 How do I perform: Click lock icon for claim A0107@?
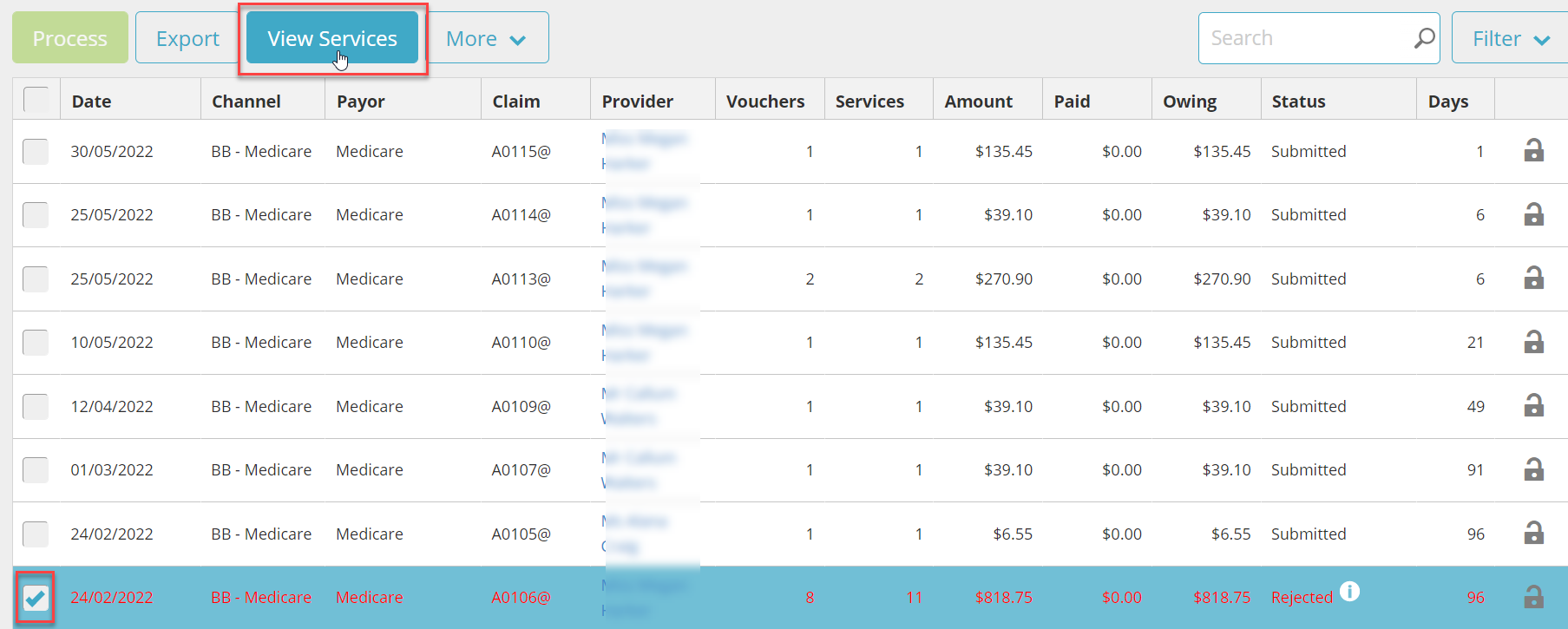[x=1533, y=468]
